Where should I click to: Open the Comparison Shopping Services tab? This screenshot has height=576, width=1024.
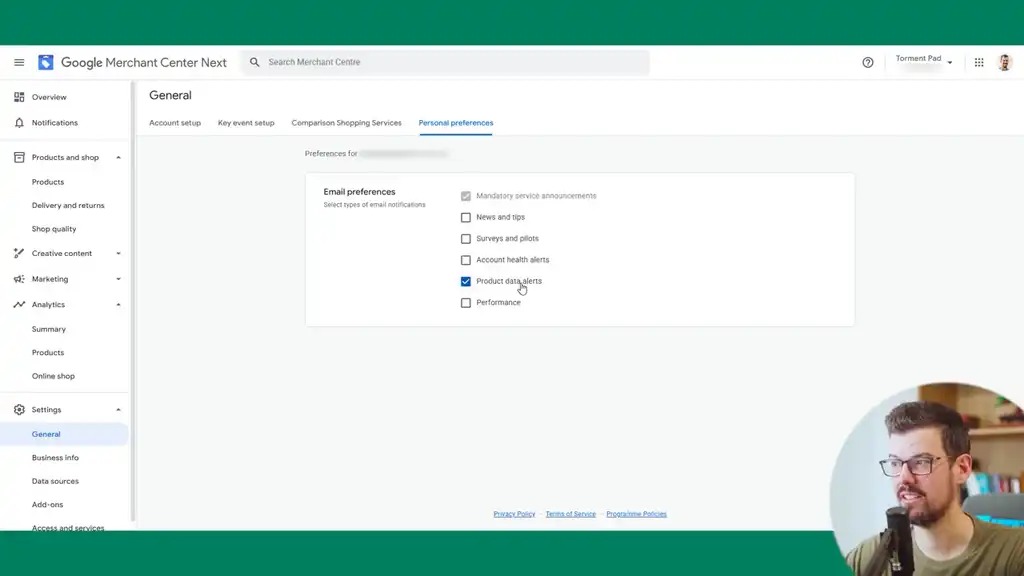(346, 122)
